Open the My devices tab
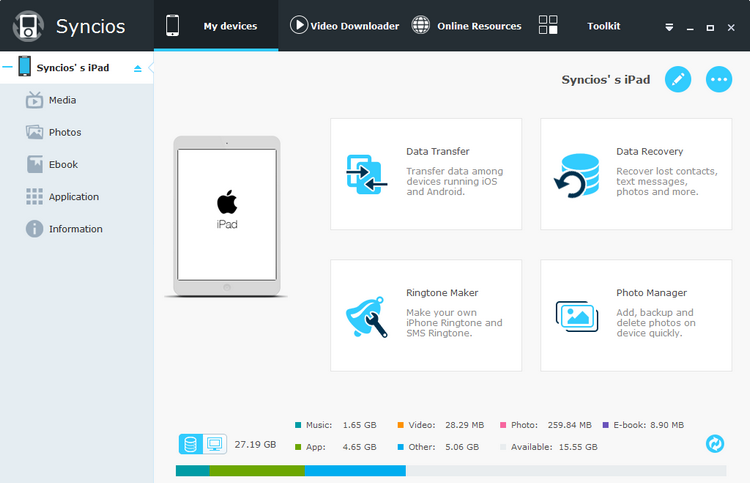This screenshot has height=483, width=750. 216,26
